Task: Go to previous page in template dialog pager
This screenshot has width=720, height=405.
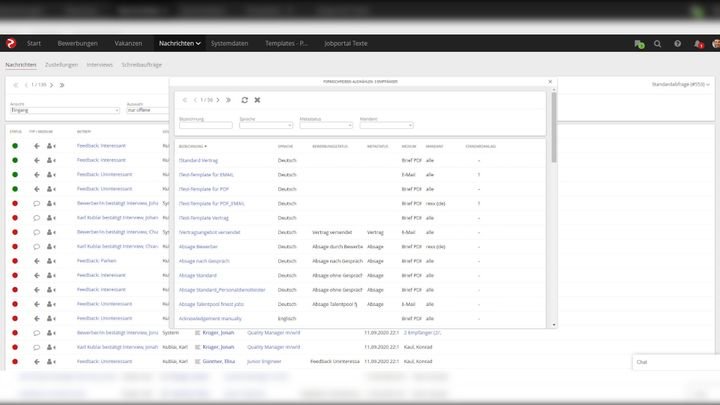Action: coord(195,100)
